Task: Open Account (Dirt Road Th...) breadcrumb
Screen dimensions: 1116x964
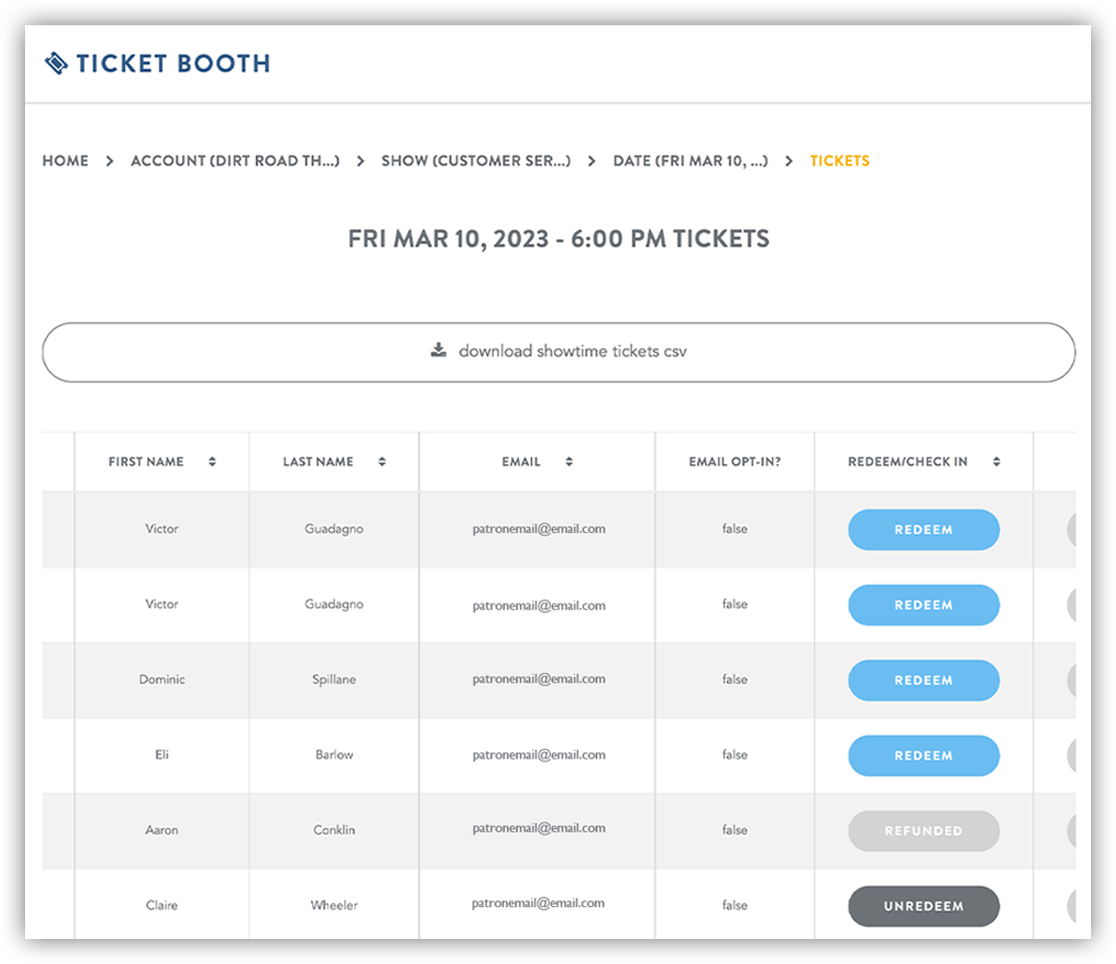Action: click(x=235, y=161)
